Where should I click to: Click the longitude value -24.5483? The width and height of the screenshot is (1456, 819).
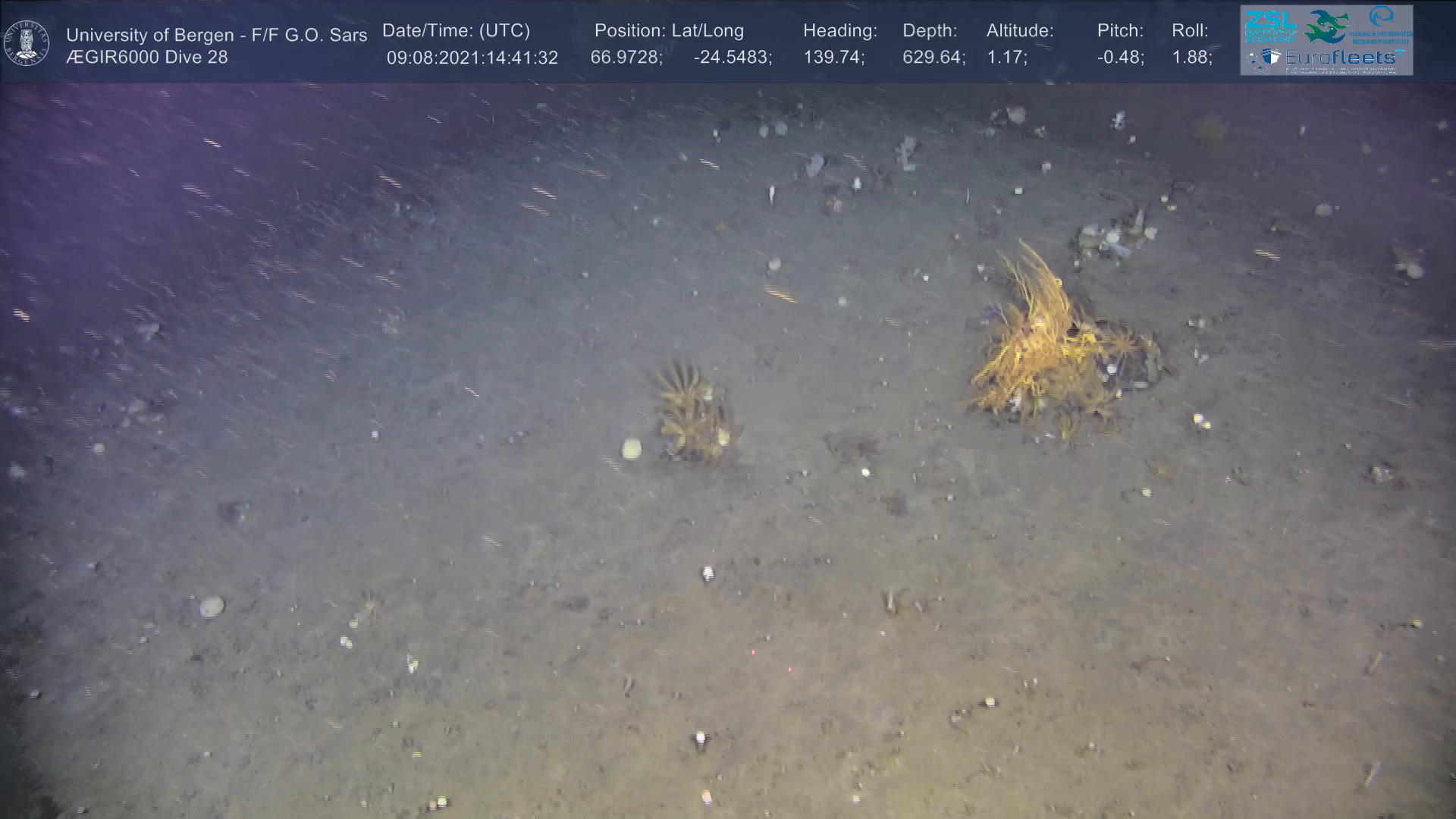[x=732, y=58]
